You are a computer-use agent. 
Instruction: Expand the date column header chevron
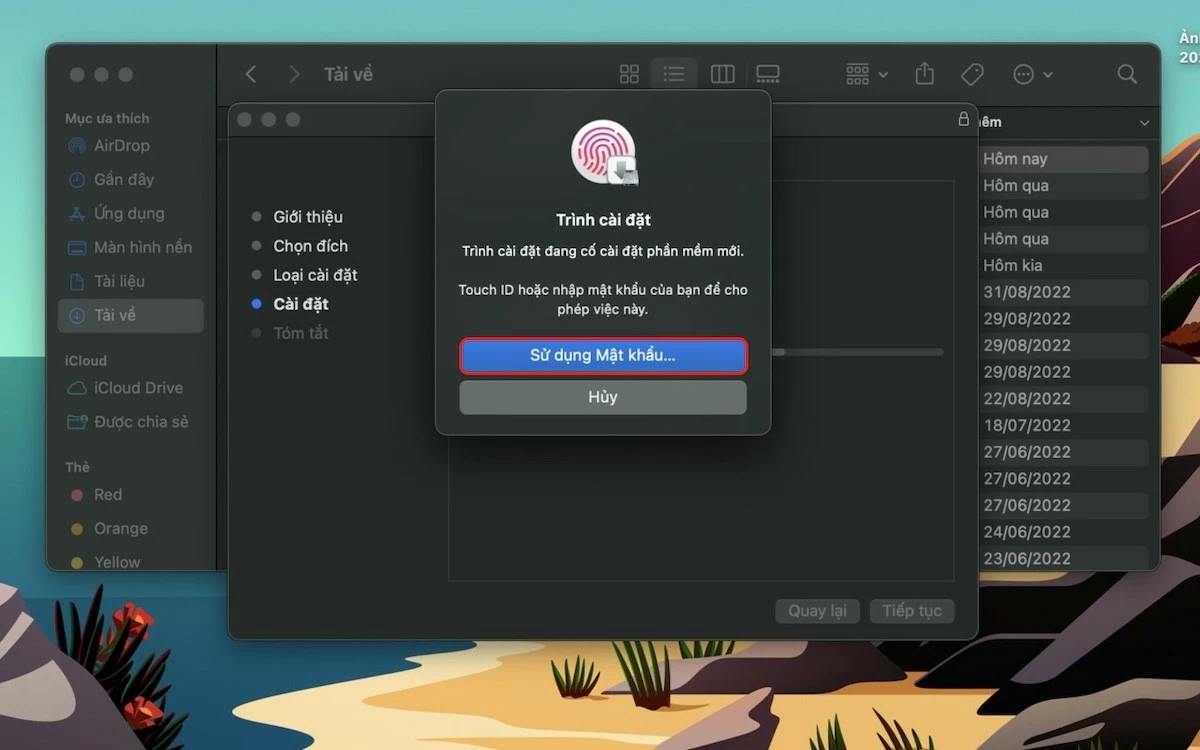coord(1144,122)
